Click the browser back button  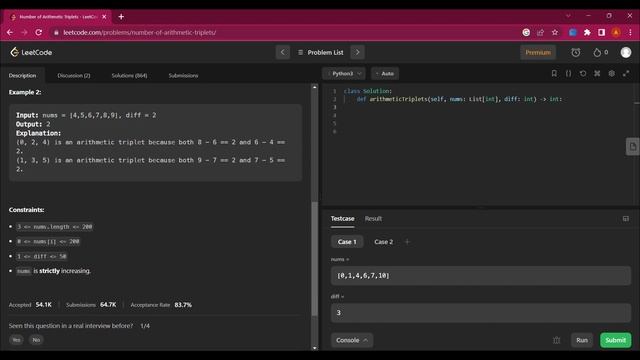pyautogui.click(x=10, y=32)
